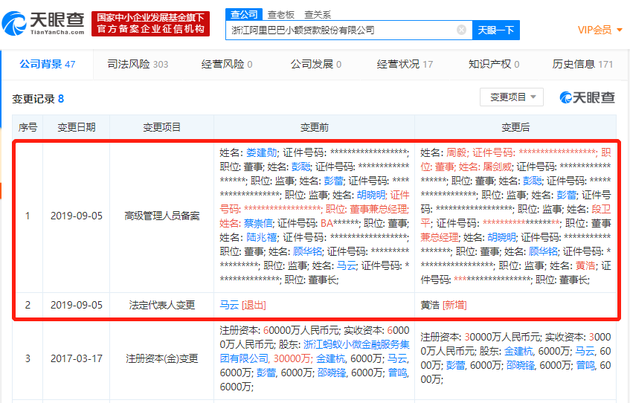Switch to the 查公司 search tab

244,14
